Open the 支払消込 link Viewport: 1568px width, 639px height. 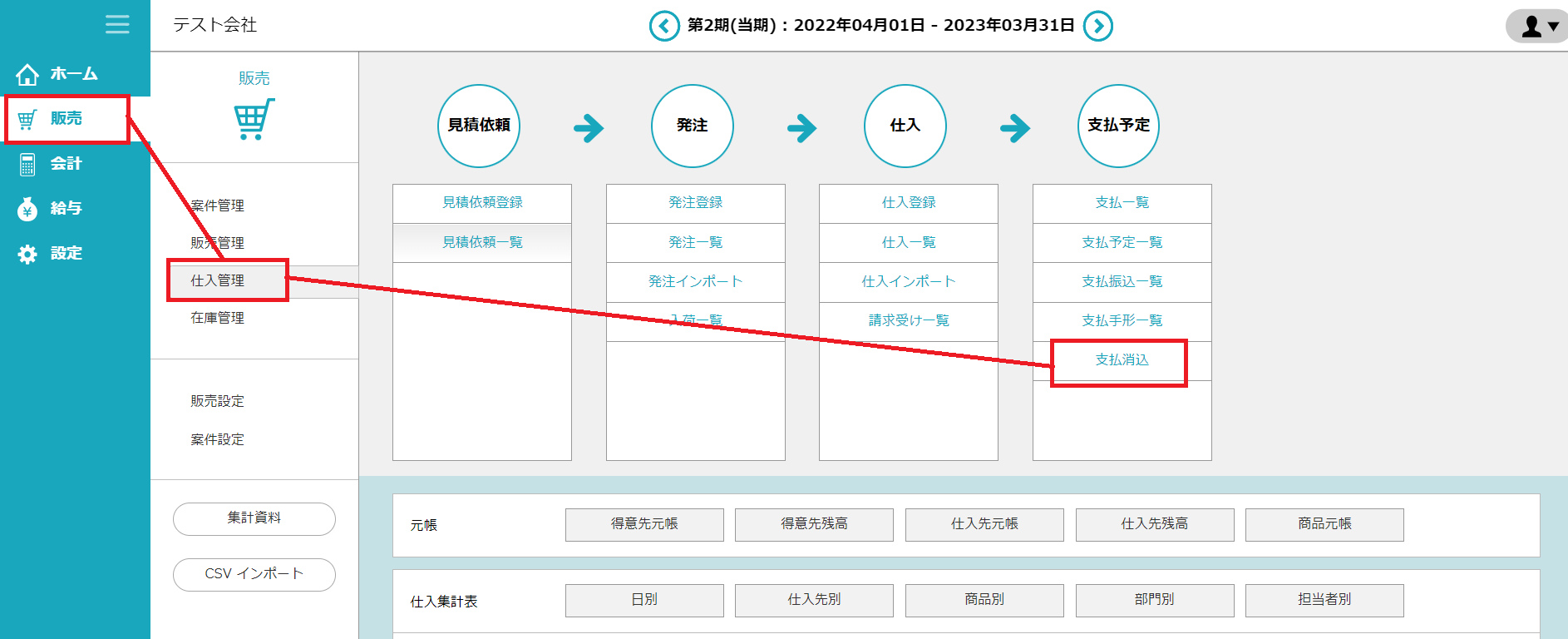[x=1122, y=360]
